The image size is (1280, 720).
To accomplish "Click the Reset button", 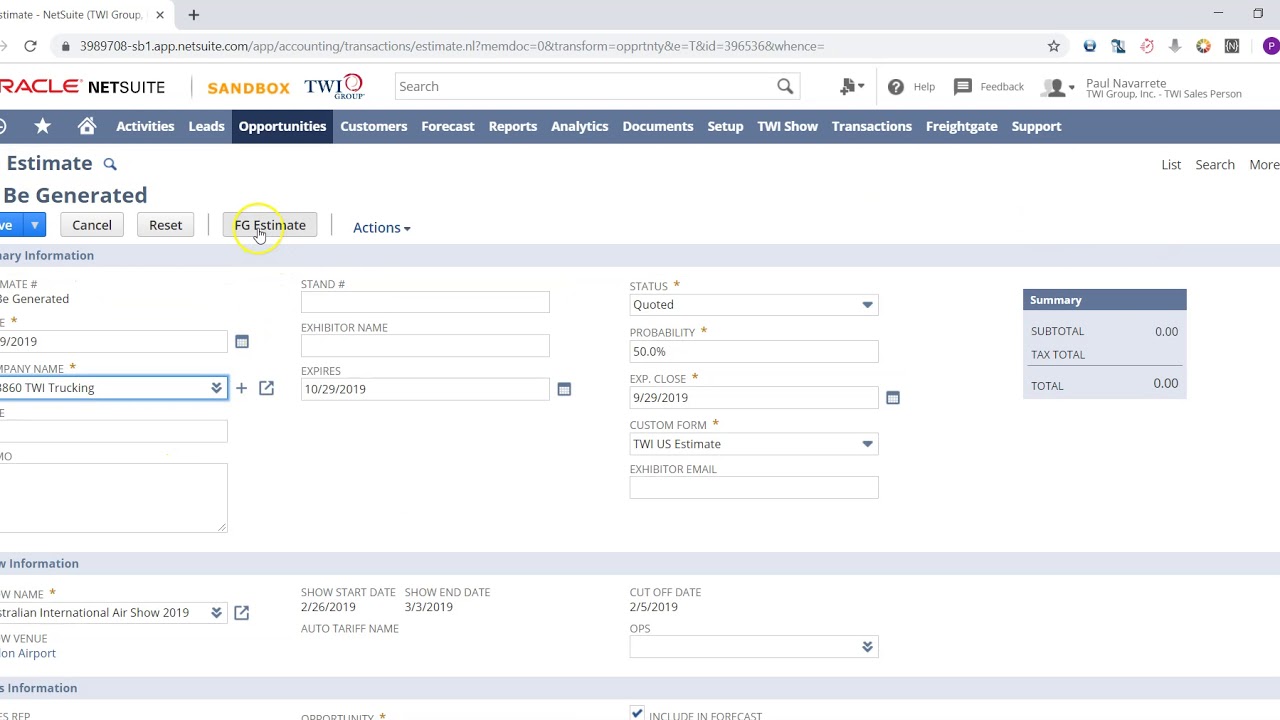I will [x=166, y=225].
